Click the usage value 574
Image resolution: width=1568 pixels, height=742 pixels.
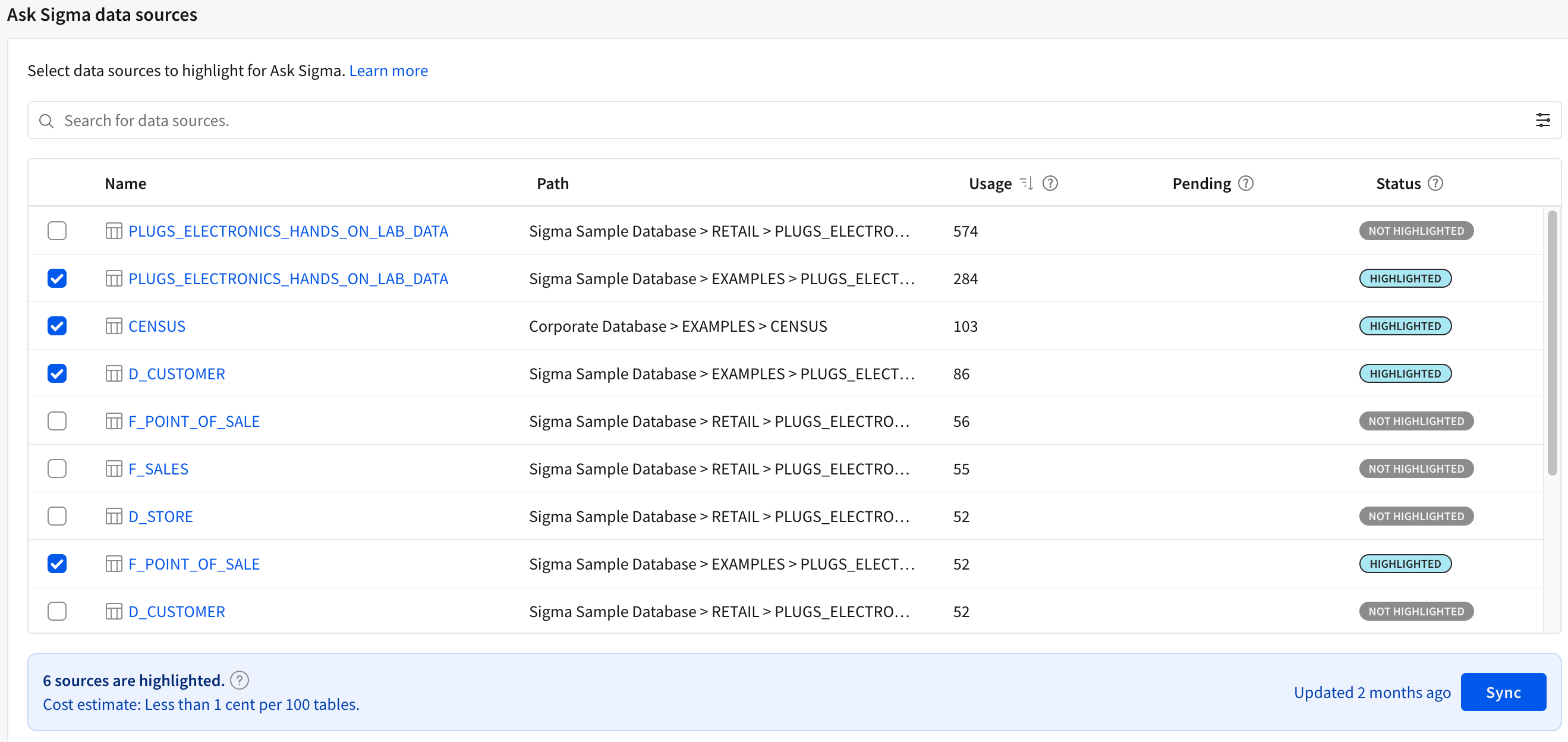coord(965,231)
